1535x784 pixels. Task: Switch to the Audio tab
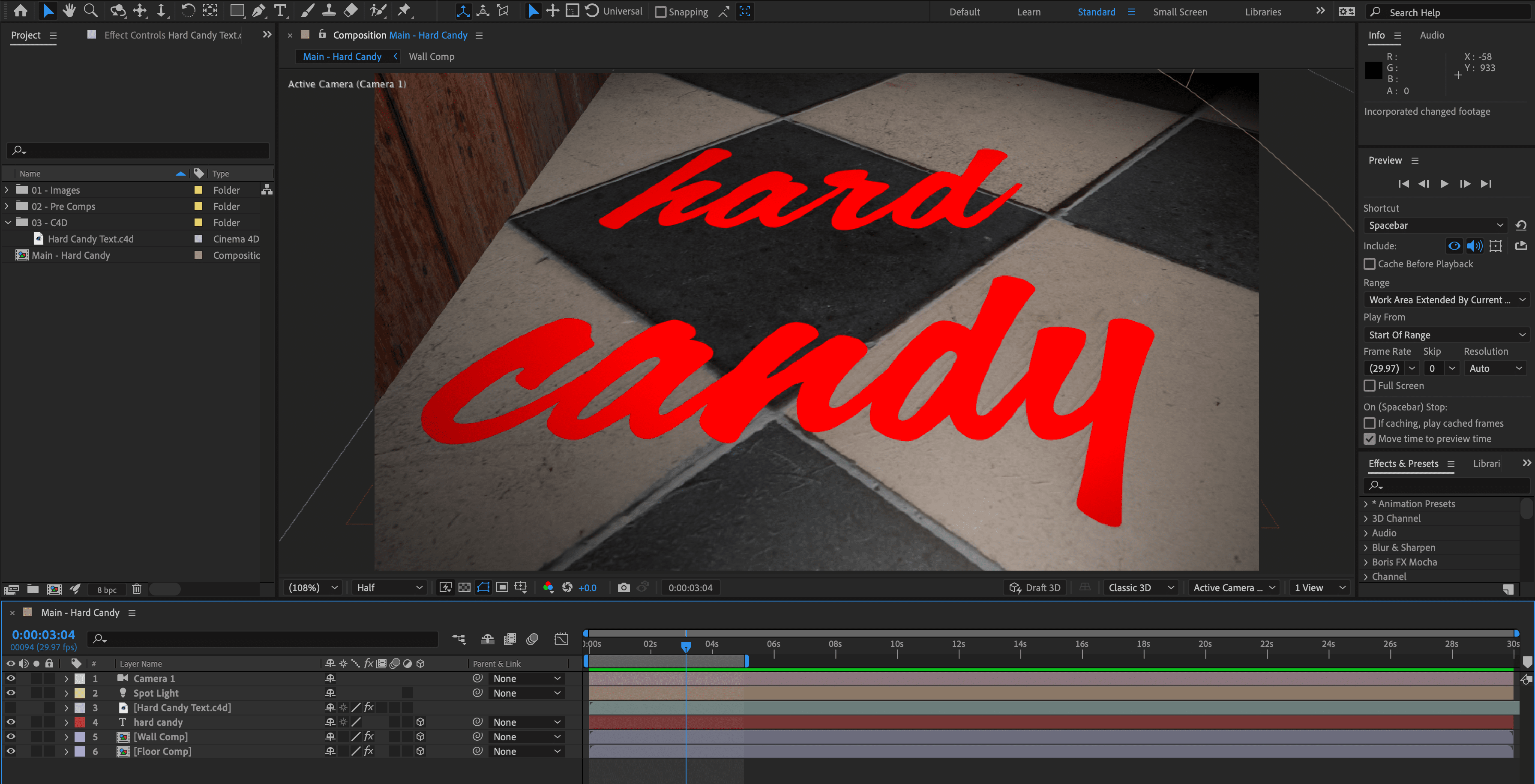(x=1433, y=35)
